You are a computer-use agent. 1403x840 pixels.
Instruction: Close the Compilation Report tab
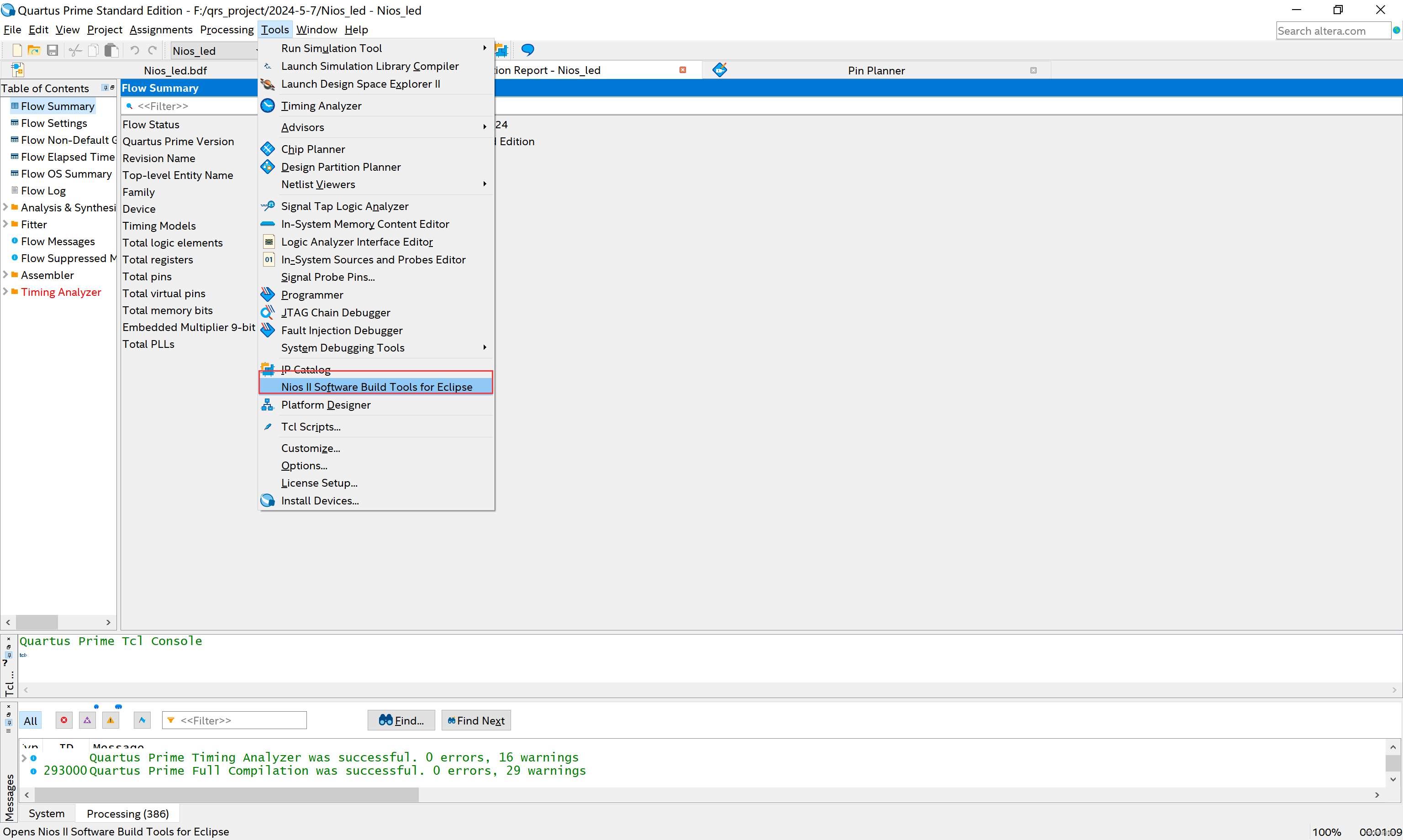(682, 70)
